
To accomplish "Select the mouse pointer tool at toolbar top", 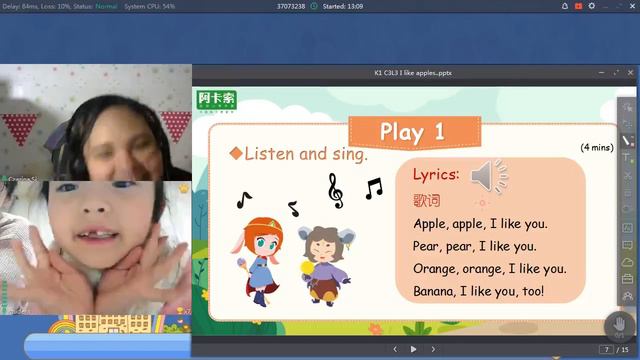I will pos(627,107).
